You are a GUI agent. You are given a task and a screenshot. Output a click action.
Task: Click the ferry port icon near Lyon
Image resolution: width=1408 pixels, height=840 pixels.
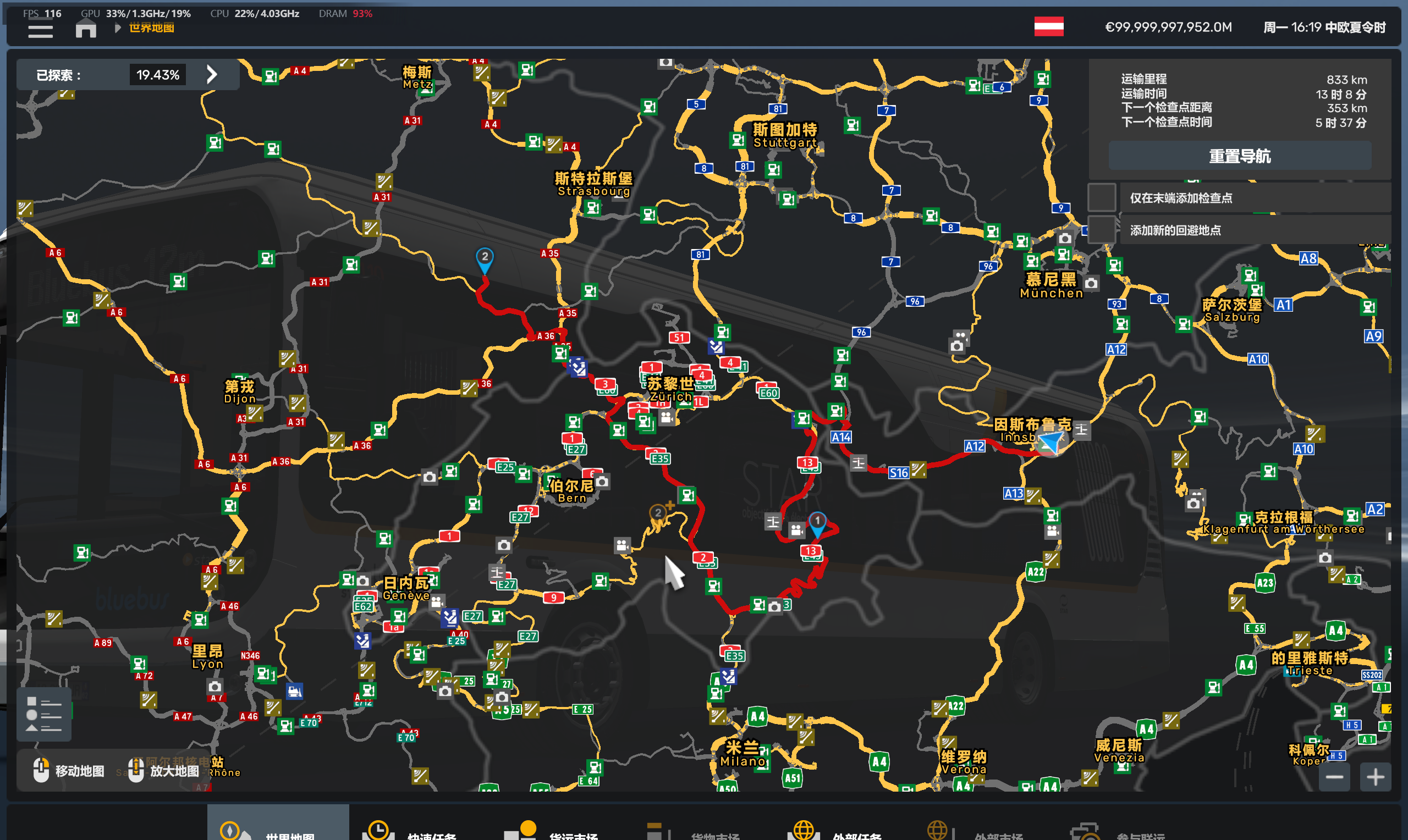[x=294, y=691]
